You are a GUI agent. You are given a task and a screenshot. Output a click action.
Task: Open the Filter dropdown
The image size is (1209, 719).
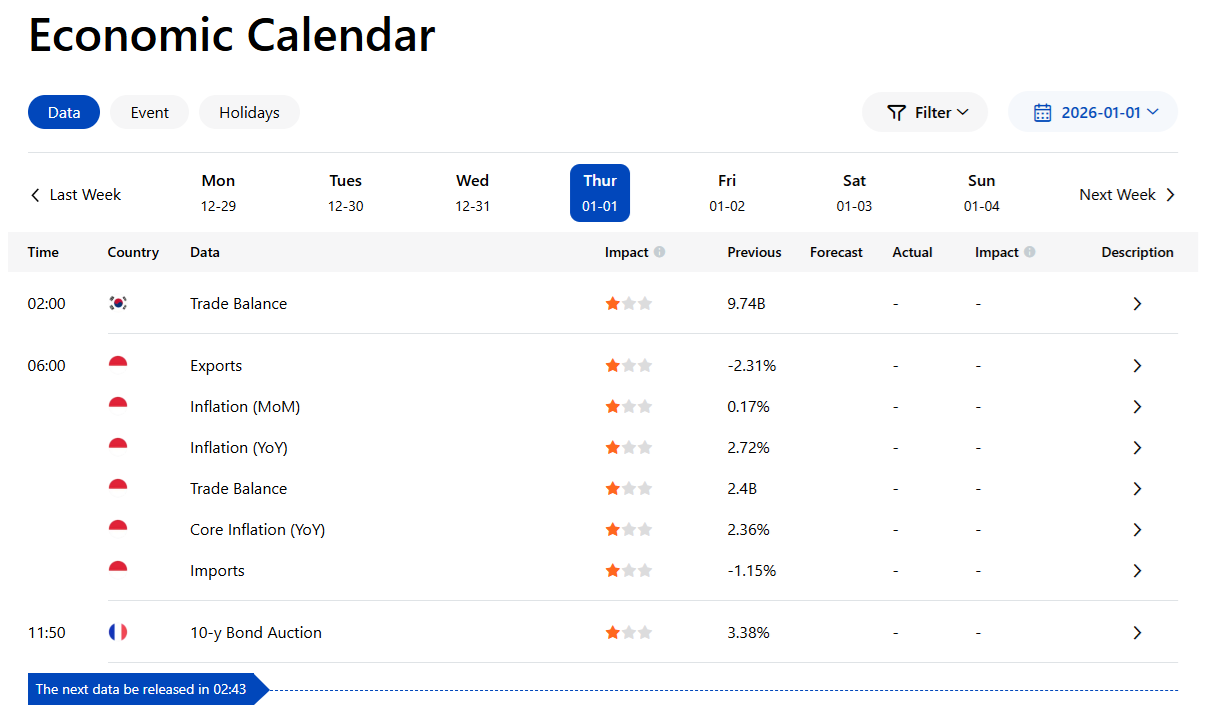pyautogui.click(x=925, y=112)
